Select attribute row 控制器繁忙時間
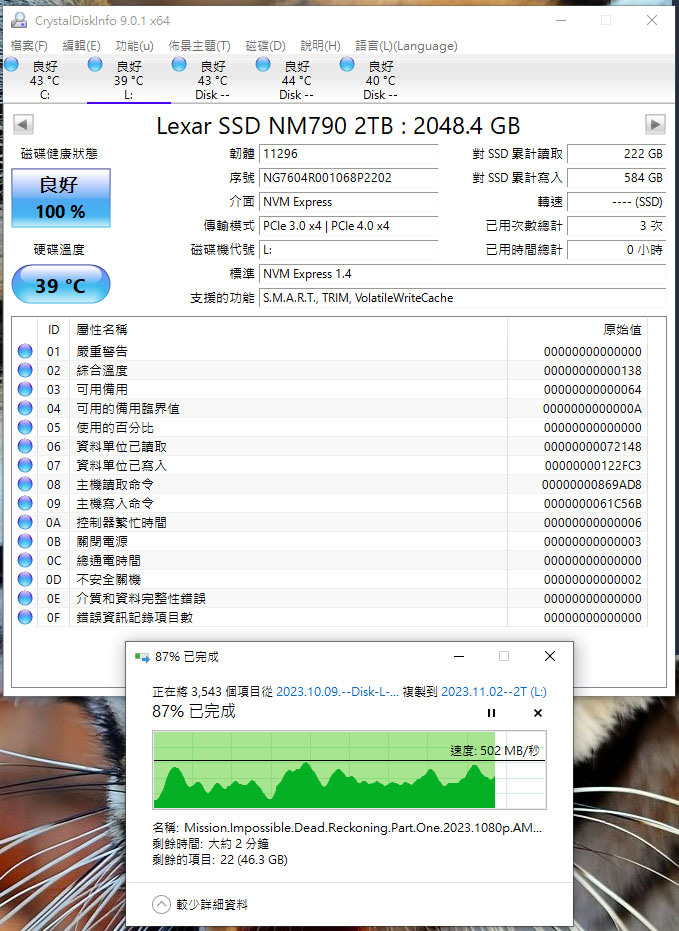Screen dimensions: 679x931 click(x=330, y=522)
